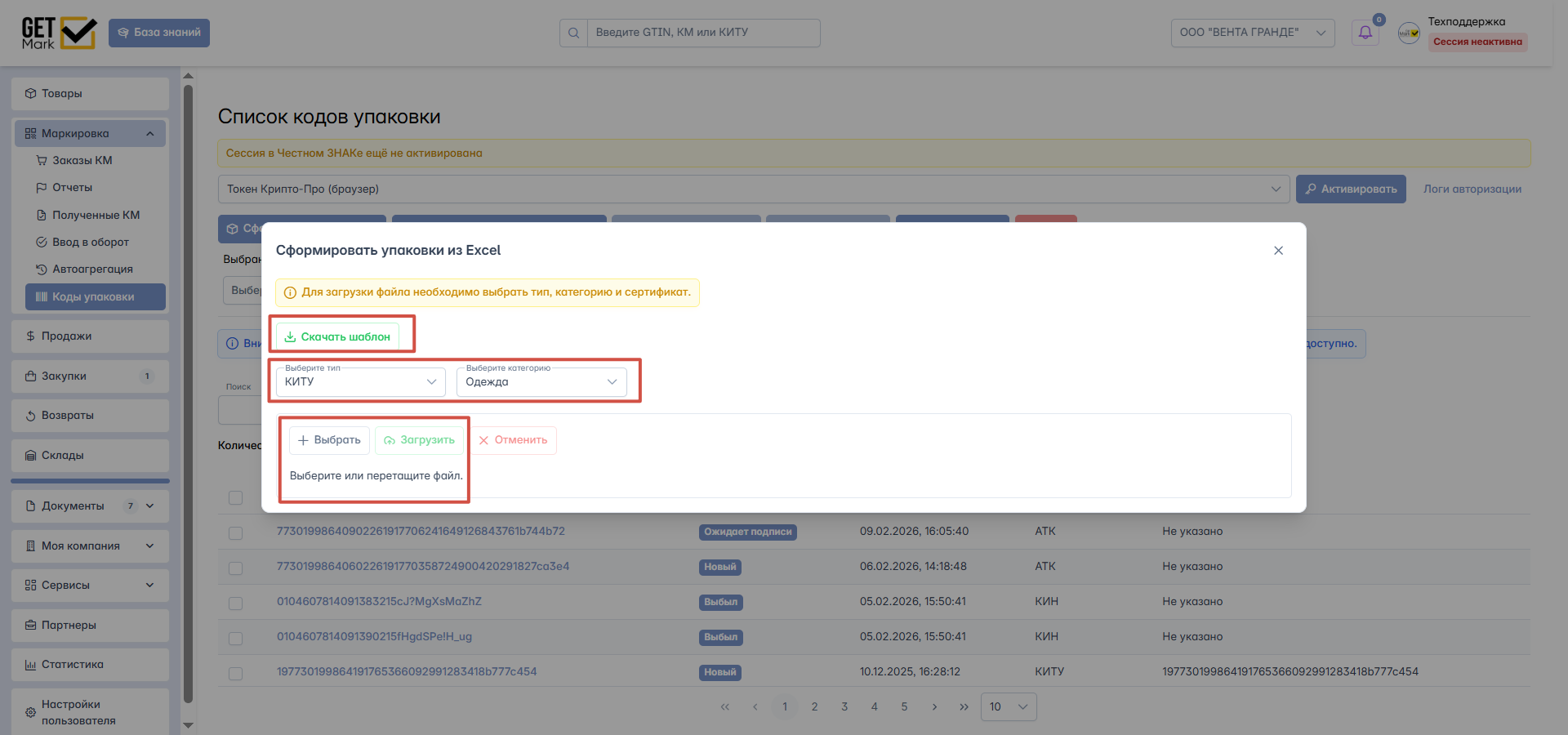Open the Выберите тип dropdown
The height and width of the screenshot is (735, 1568).
[361, 381]
